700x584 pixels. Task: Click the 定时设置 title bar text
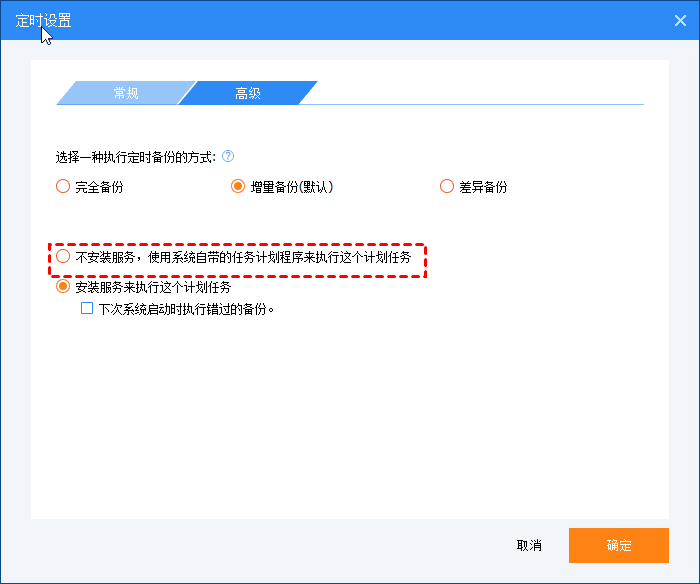[44, 20]
